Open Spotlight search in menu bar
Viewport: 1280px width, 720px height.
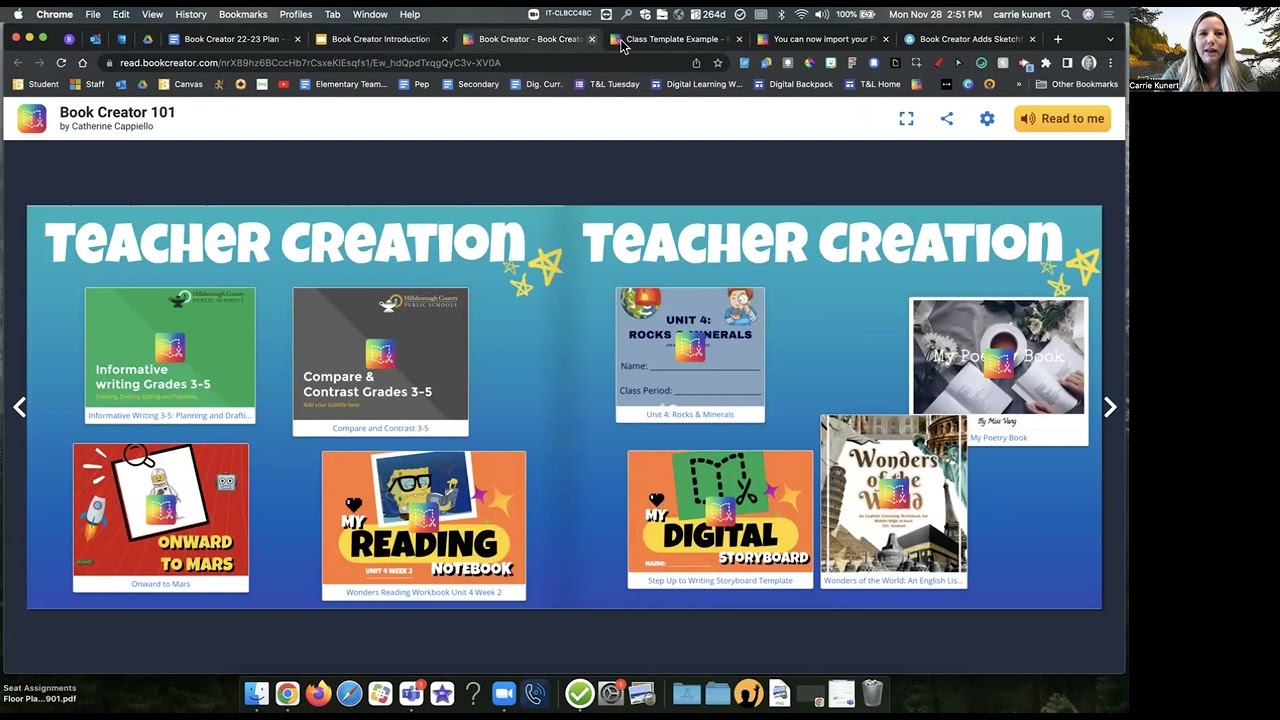click(x=1066, y=14)
